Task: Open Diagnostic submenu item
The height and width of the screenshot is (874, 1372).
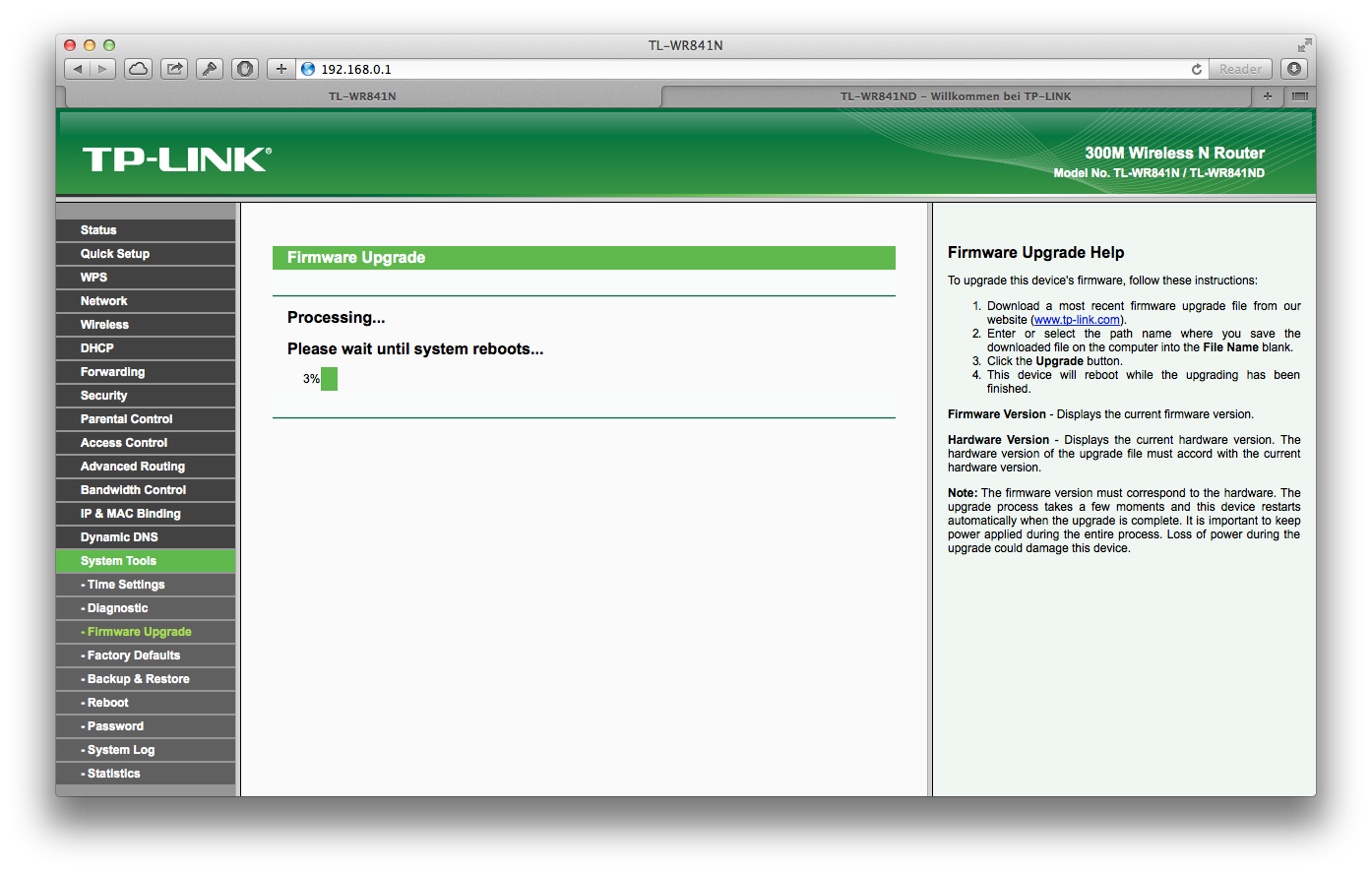Action: tap(146, 608)
